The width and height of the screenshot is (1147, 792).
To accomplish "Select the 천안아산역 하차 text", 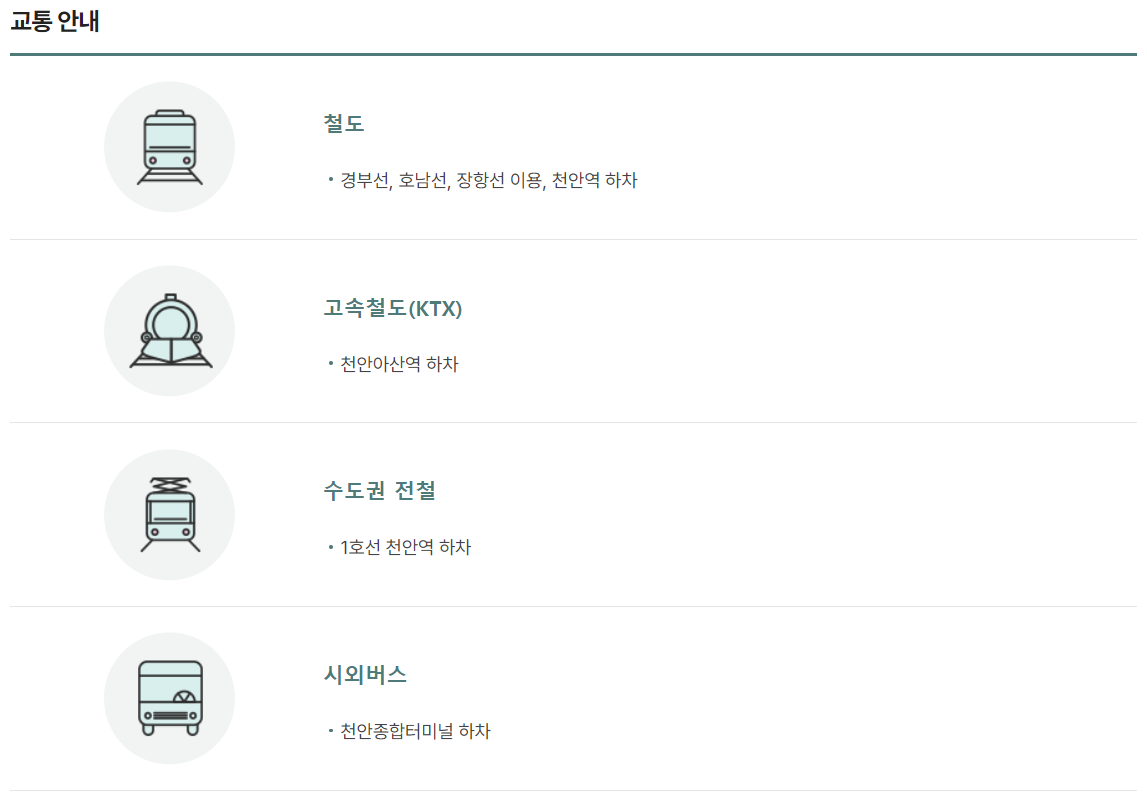I will [399, 364].
